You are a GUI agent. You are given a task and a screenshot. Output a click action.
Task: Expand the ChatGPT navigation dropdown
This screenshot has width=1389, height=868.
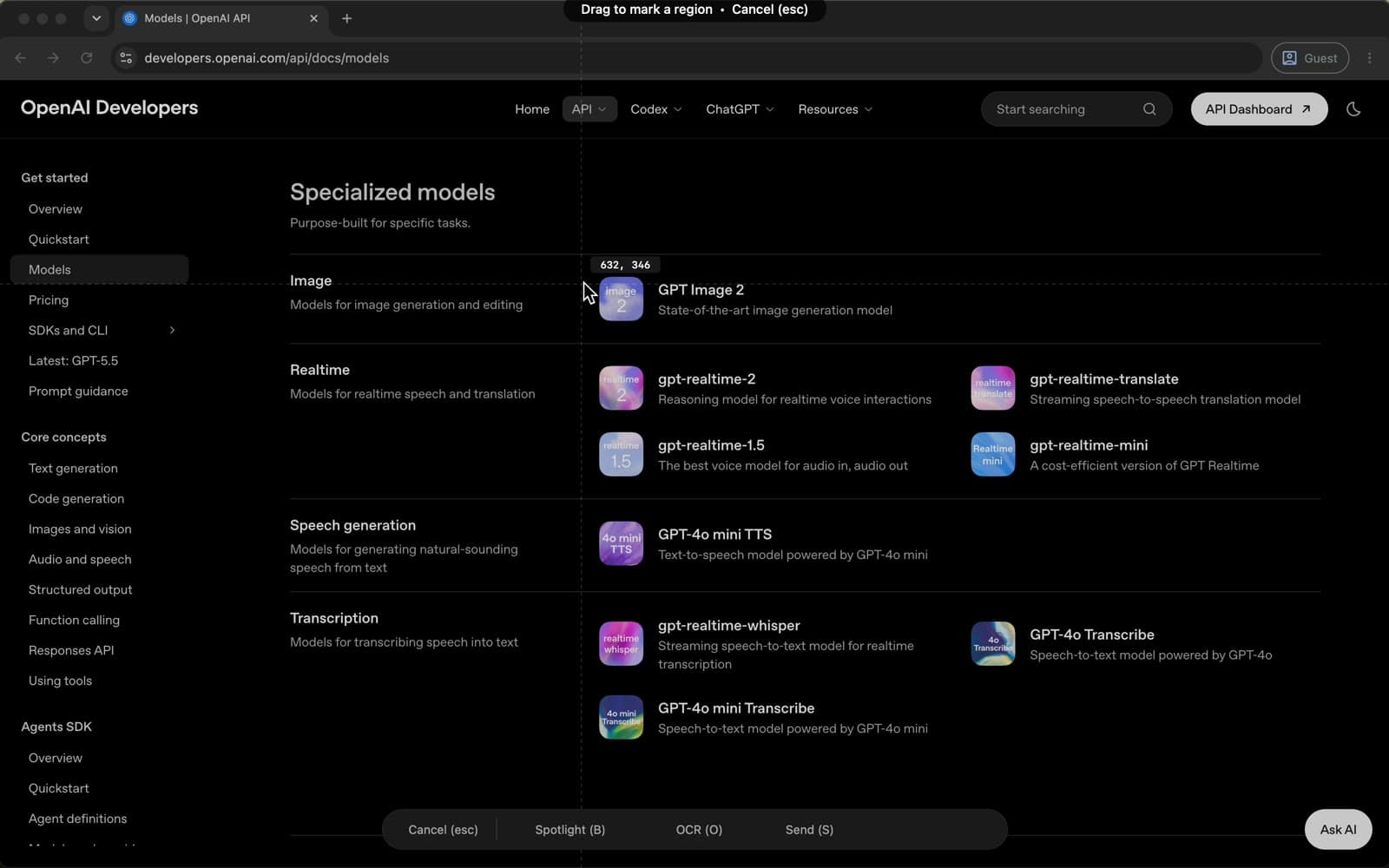tap(740, 109)
